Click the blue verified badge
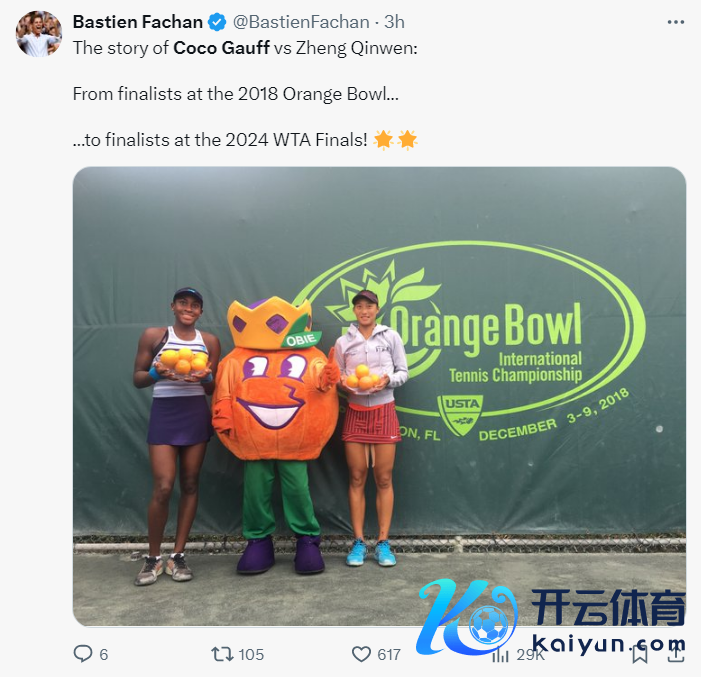 (x=217, y=22)
